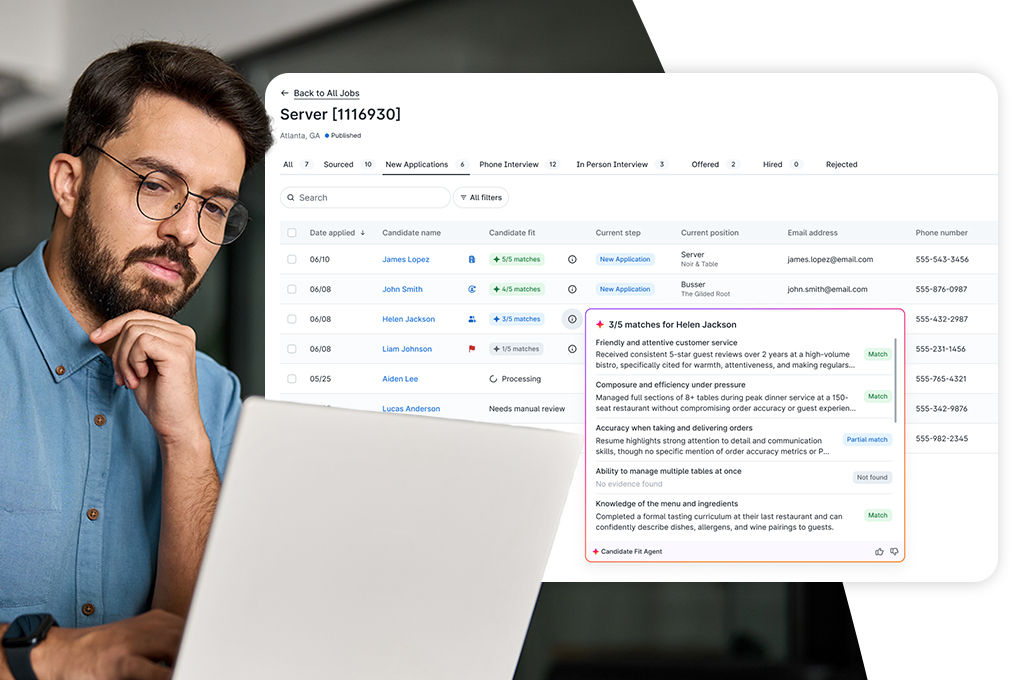Click the Published status indicator
The height and width of the screenshot is (680, 1020).
343,136
